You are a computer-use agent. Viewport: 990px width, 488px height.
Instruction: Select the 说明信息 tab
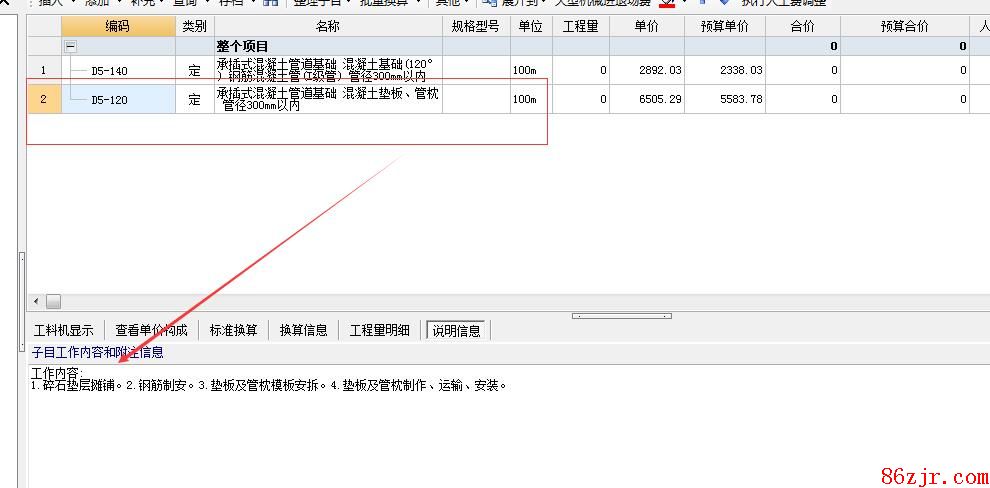(456, 330)
